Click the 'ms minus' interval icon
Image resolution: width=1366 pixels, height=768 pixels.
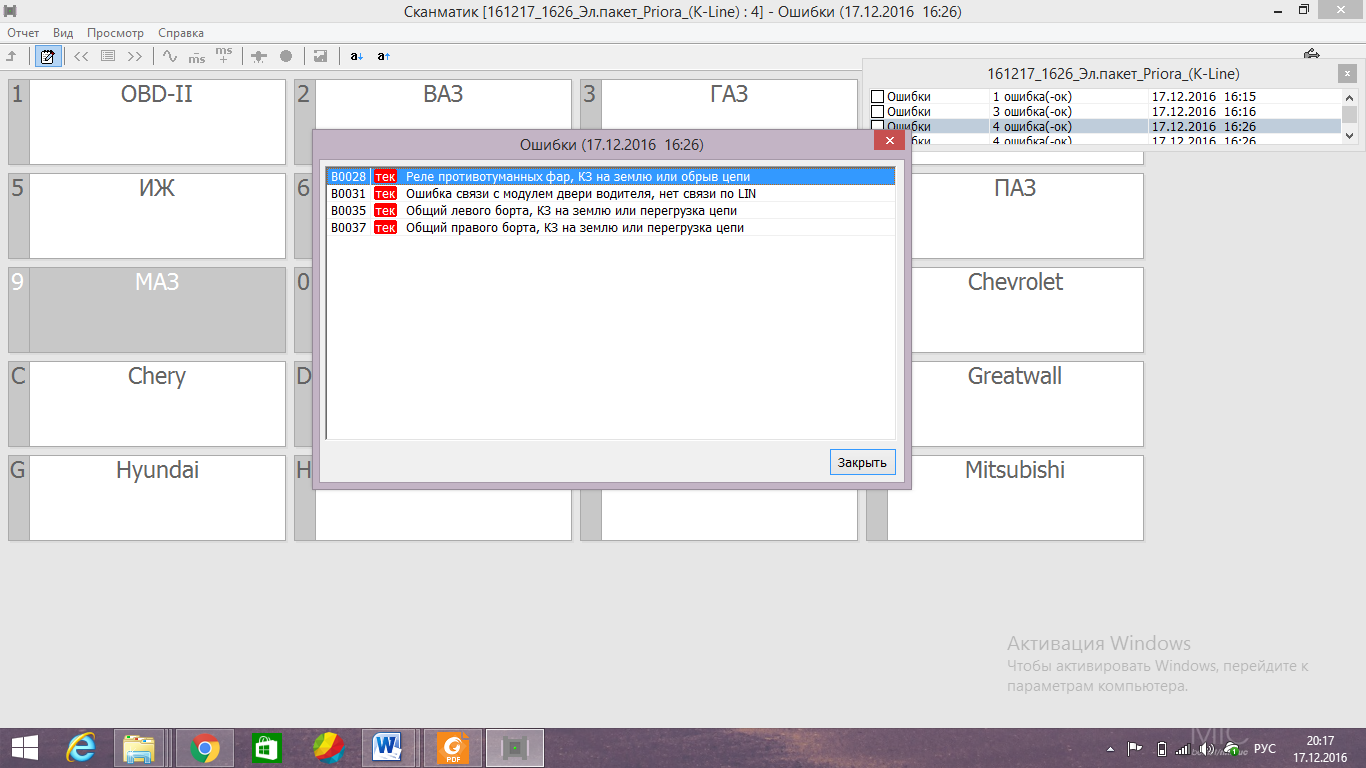(x=196, y=56)
